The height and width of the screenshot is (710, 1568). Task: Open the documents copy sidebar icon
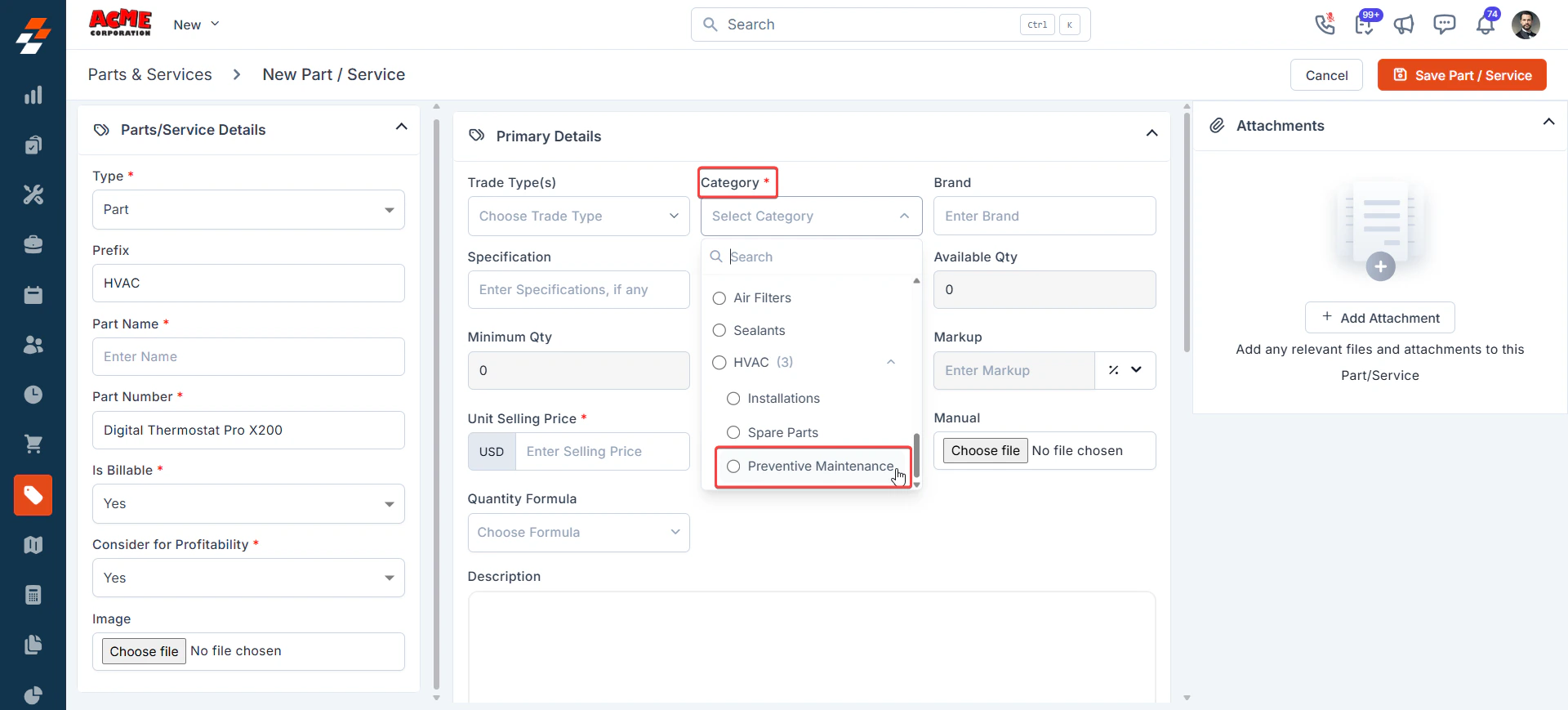pyautogui.click(x=33, y=645)
